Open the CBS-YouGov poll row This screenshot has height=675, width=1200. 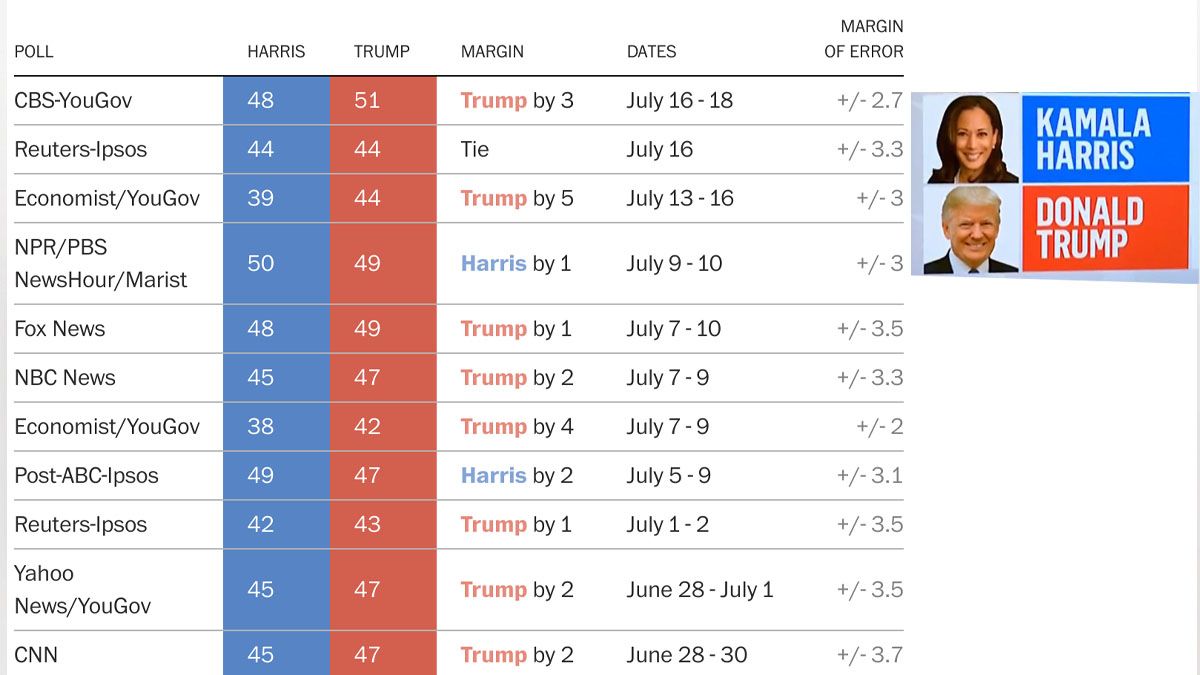coord(459,100)
